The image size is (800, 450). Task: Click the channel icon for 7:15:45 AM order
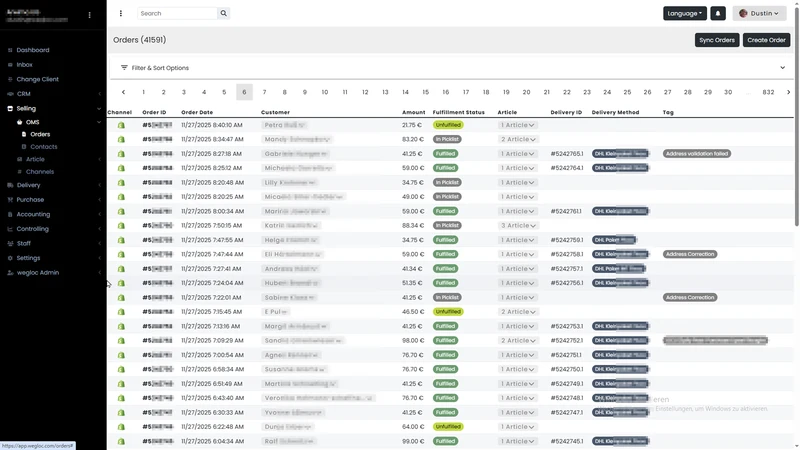point(121,312)
